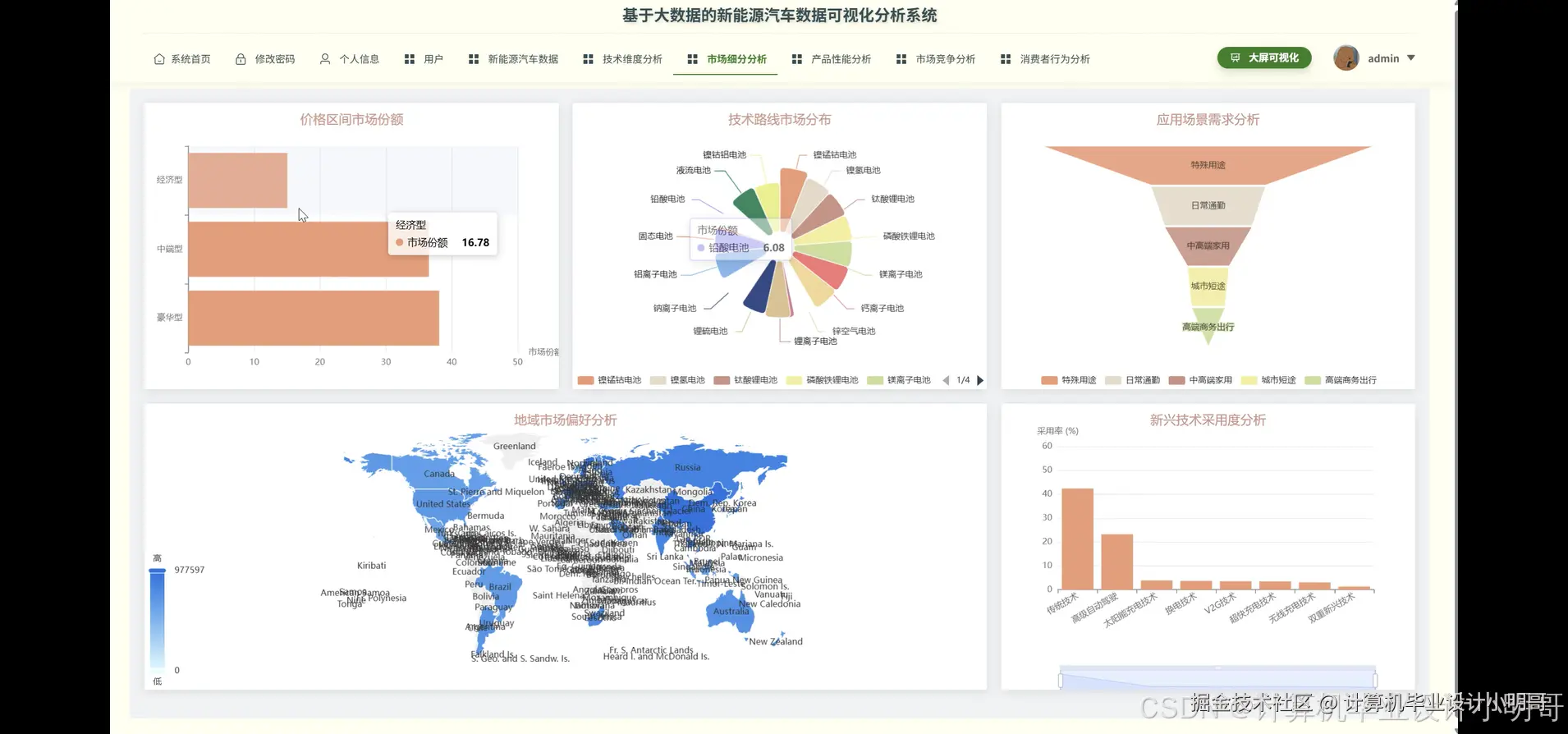Toggle 日常通勤 funnel legend item
1568x734 pixels.
(x=1133, y=380)
